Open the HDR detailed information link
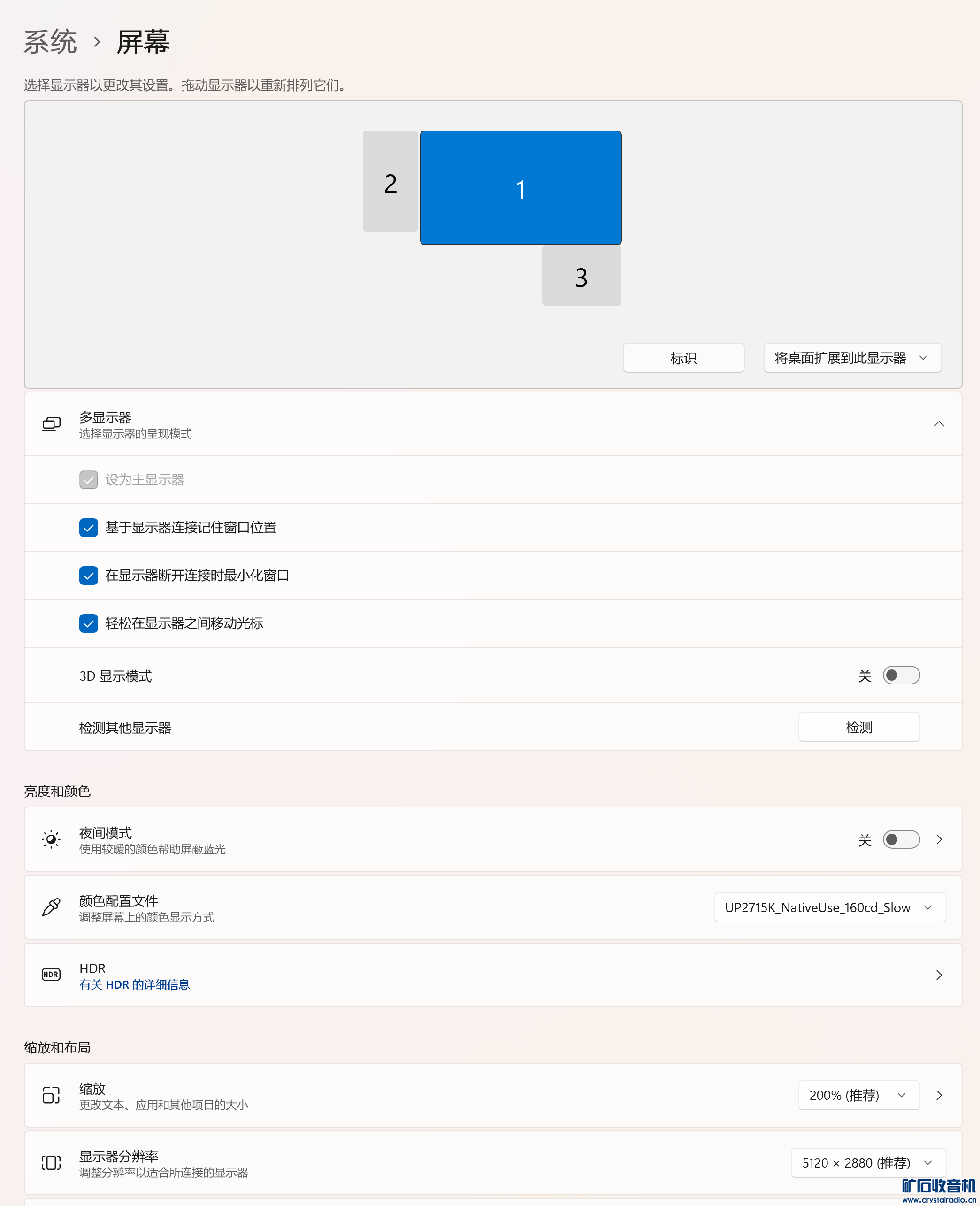Screen dimensions: 980x1206 tap(134, 985)
